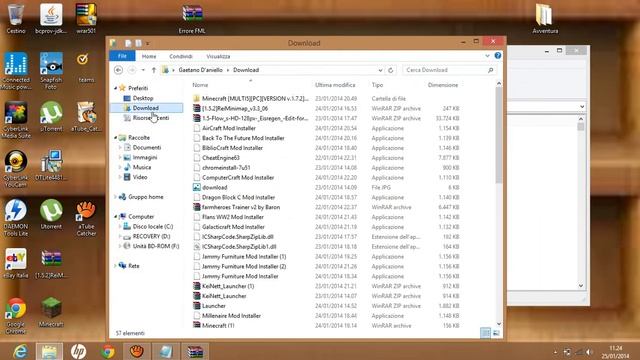Open the Condividi ribbon tab
The height and width of the screenshot is (360, 640).
[180, 56]
